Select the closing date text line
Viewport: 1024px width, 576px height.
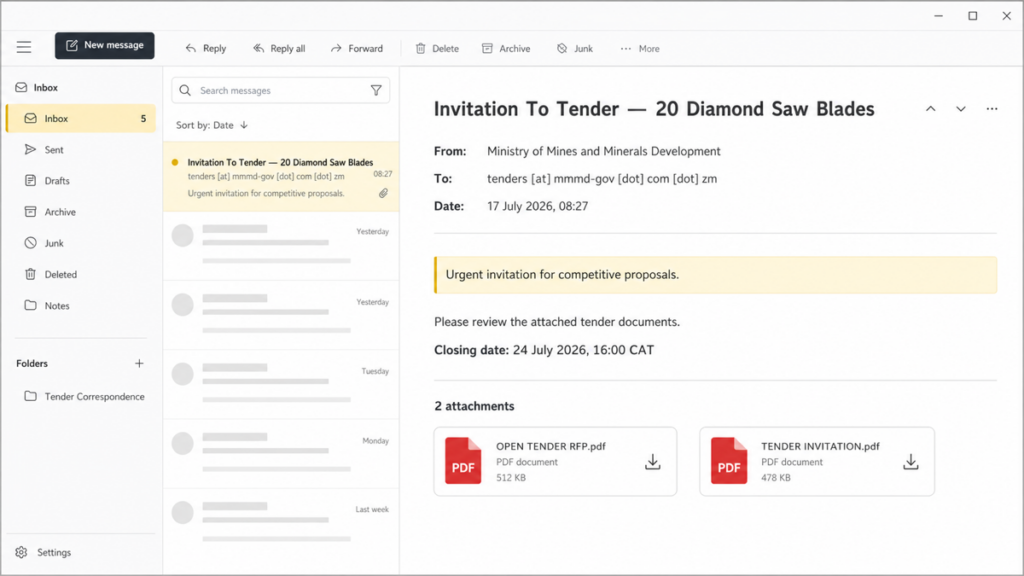coord(544,350)
